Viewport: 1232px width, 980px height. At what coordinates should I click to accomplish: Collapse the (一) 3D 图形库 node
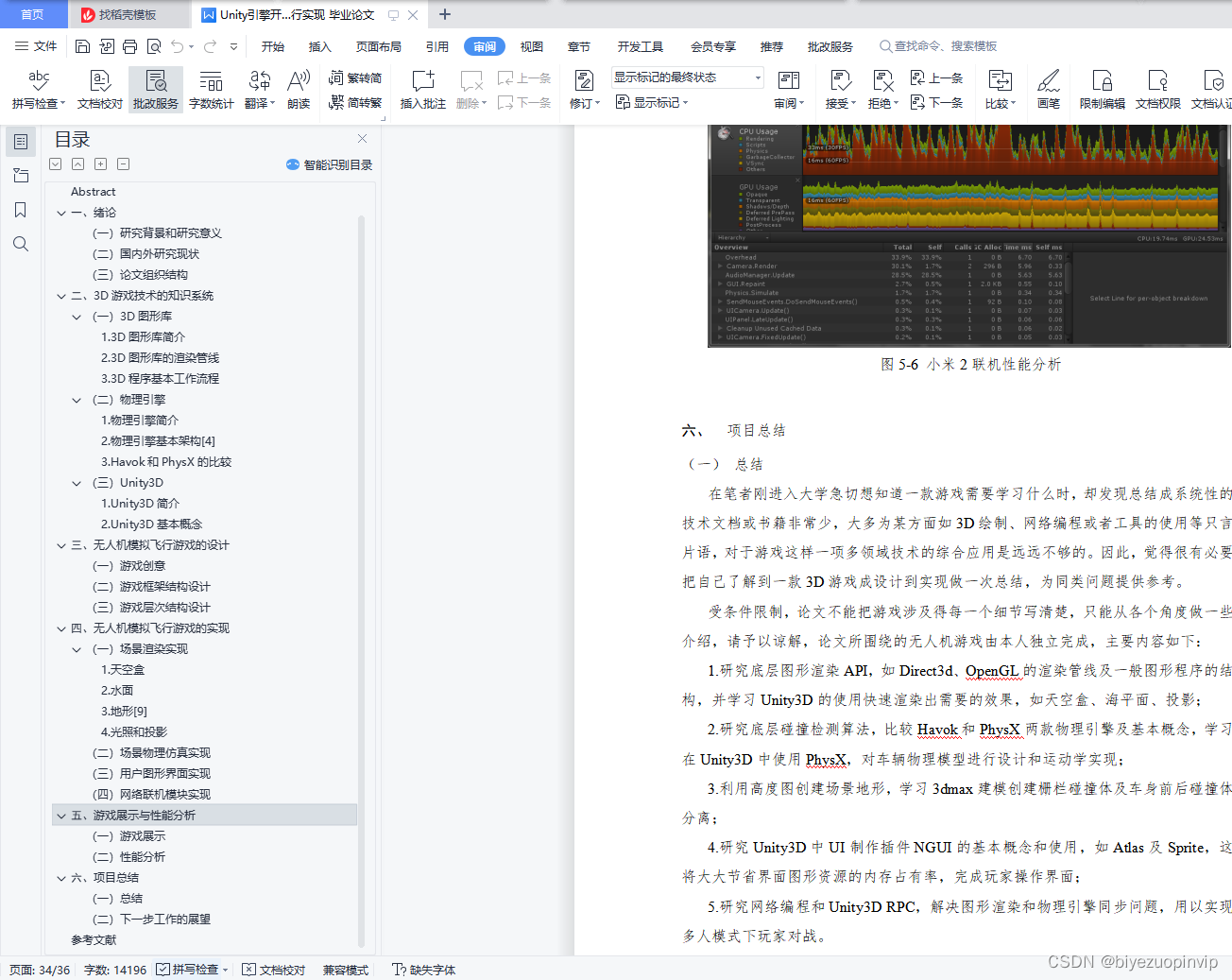click(77, 317)
